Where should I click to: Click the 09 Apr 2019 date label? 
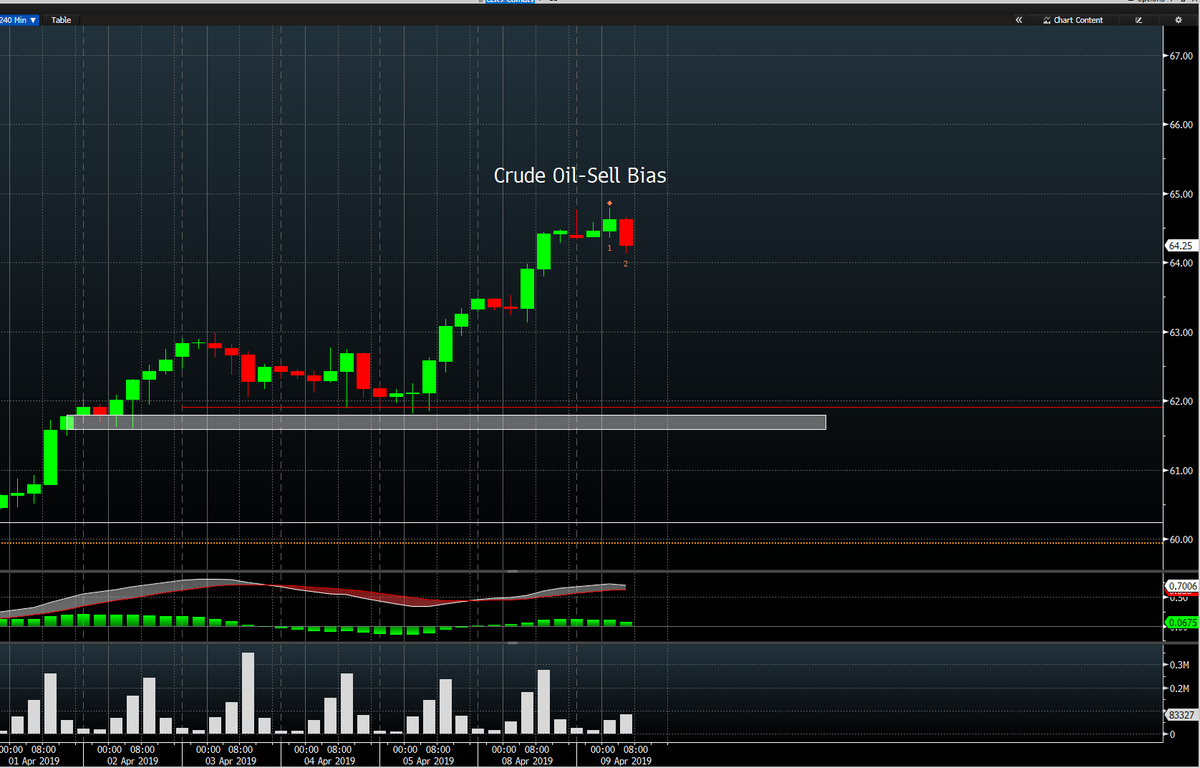tap(627, 760)
